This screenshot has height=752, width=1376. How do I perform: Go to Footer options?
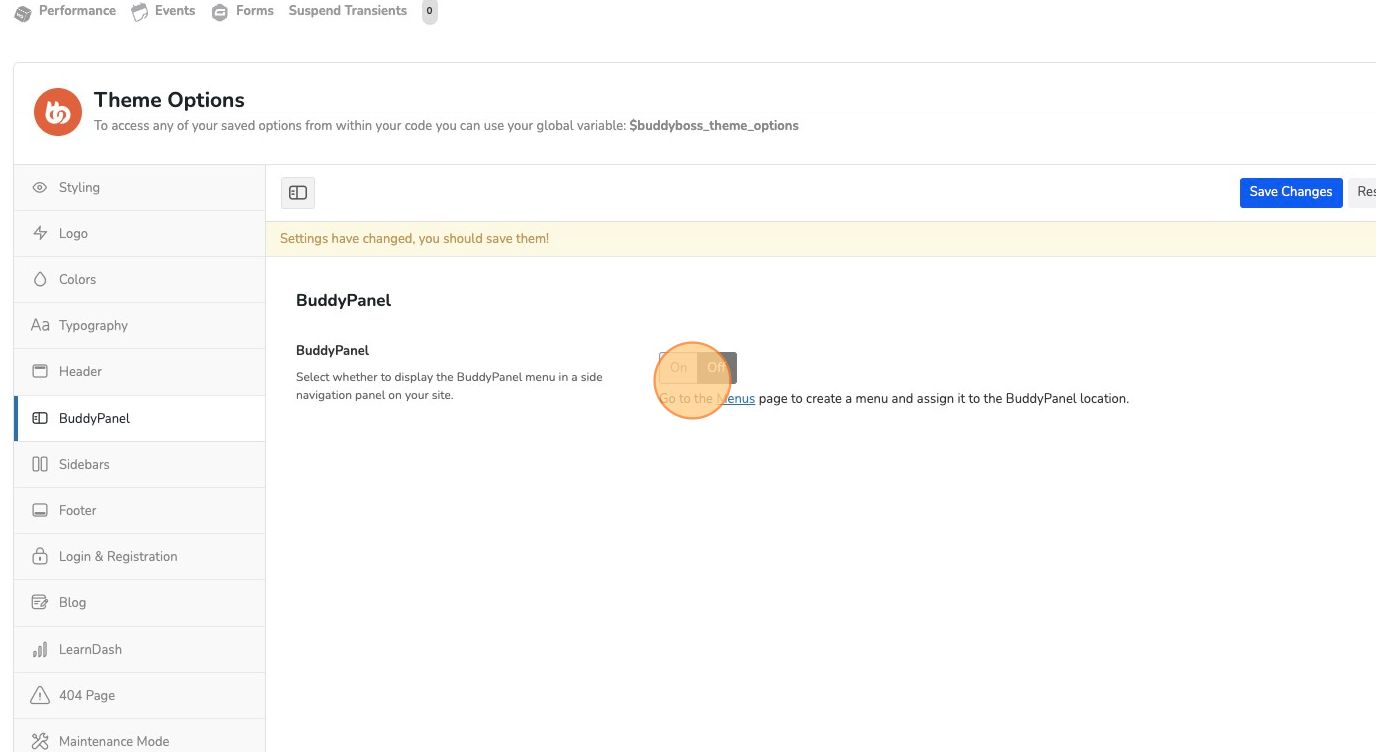pos(140,510)
